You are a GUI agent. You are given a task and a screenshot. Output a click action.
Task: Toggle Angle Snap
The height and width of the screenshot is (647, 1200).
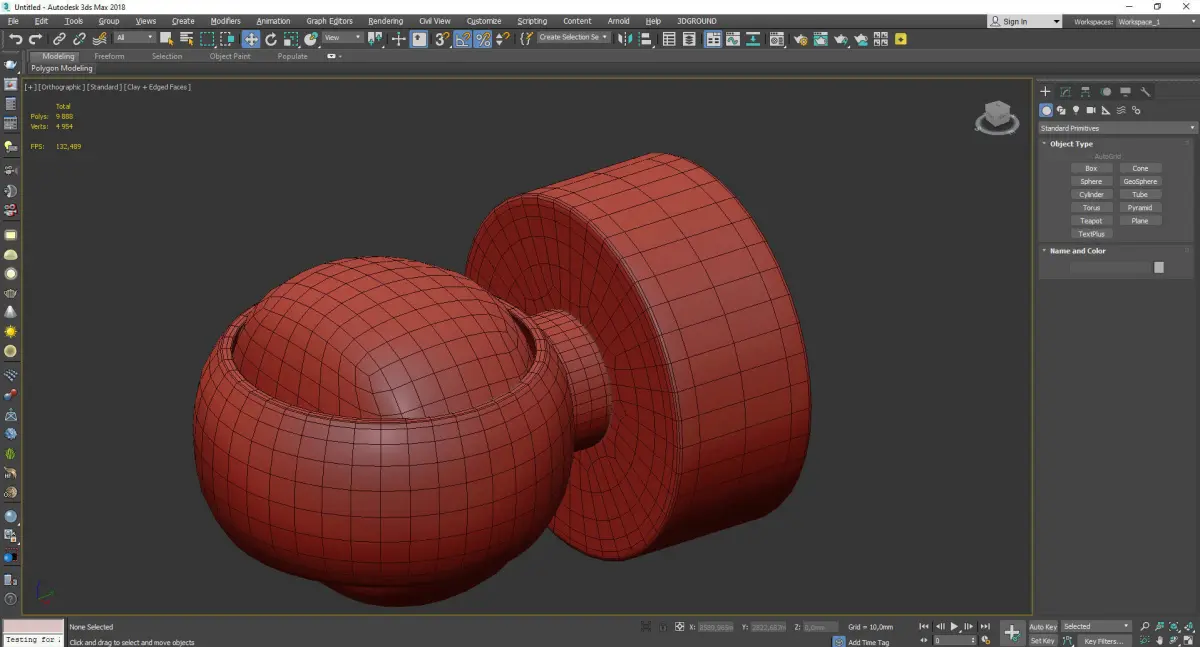coord(463,39)
